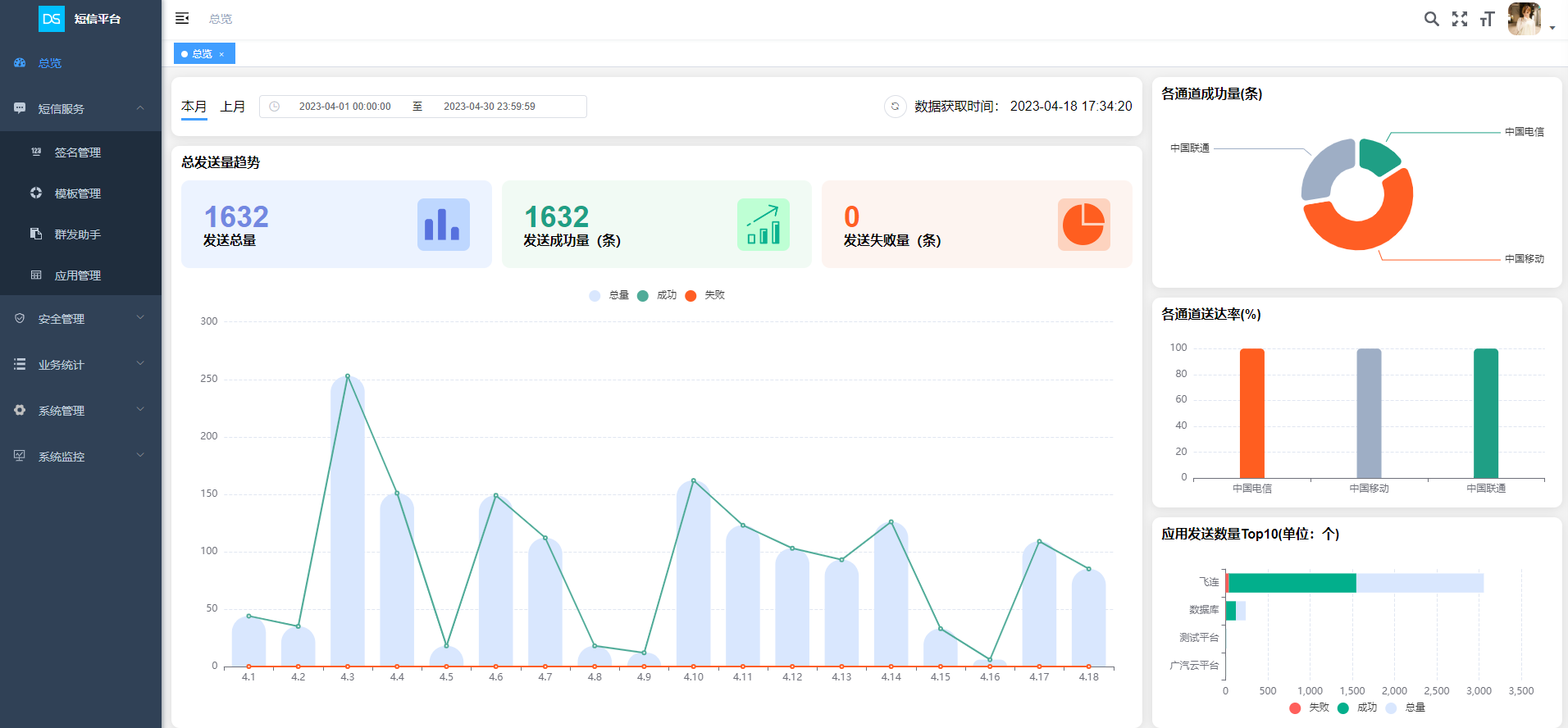Click the 4.3 bar in trend chart

point(348,521)
